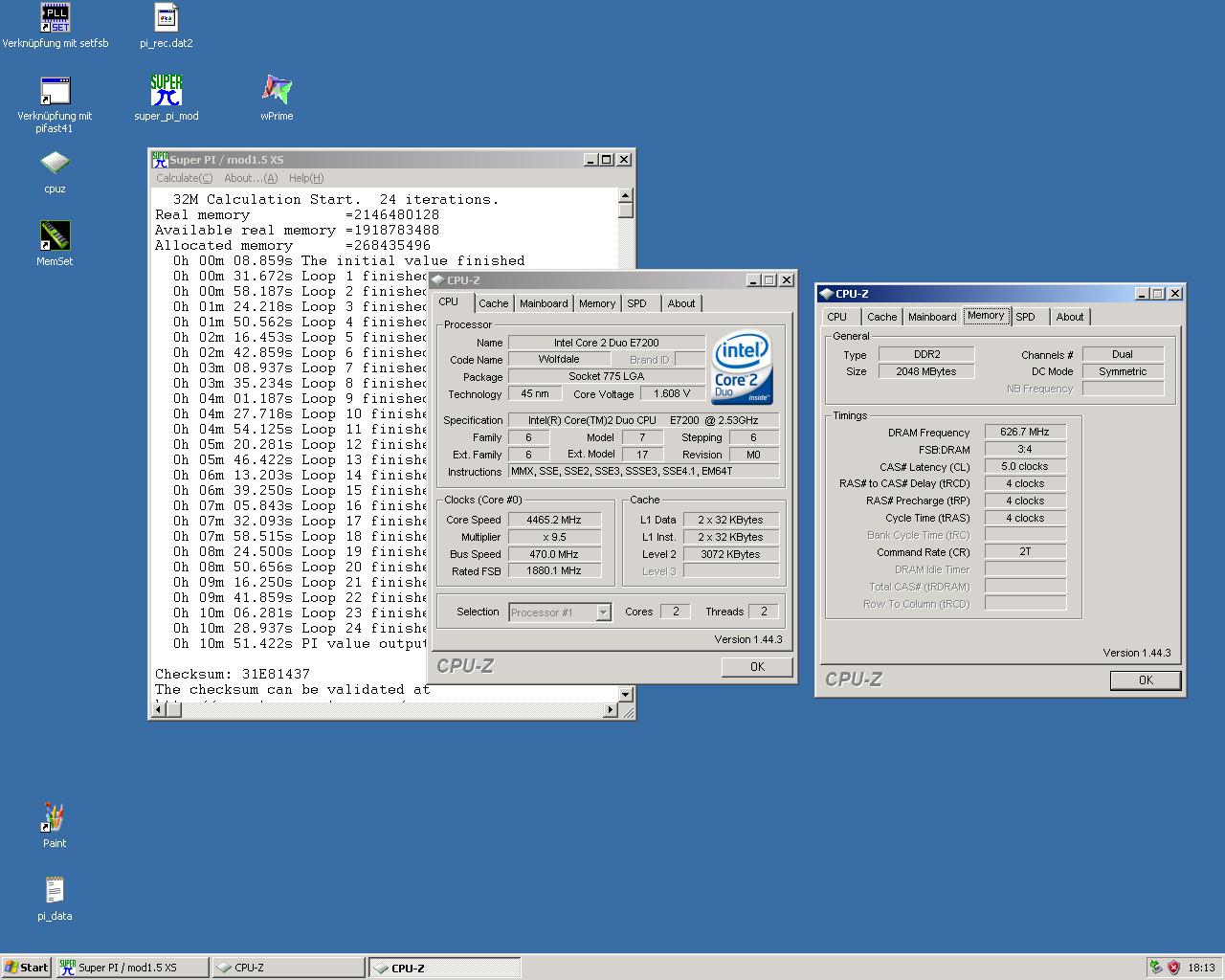Viewport: 1225px width, 980px height.
Task: Click the Name field Intel Core 2 Duo E7200
Action: (607, 343)
